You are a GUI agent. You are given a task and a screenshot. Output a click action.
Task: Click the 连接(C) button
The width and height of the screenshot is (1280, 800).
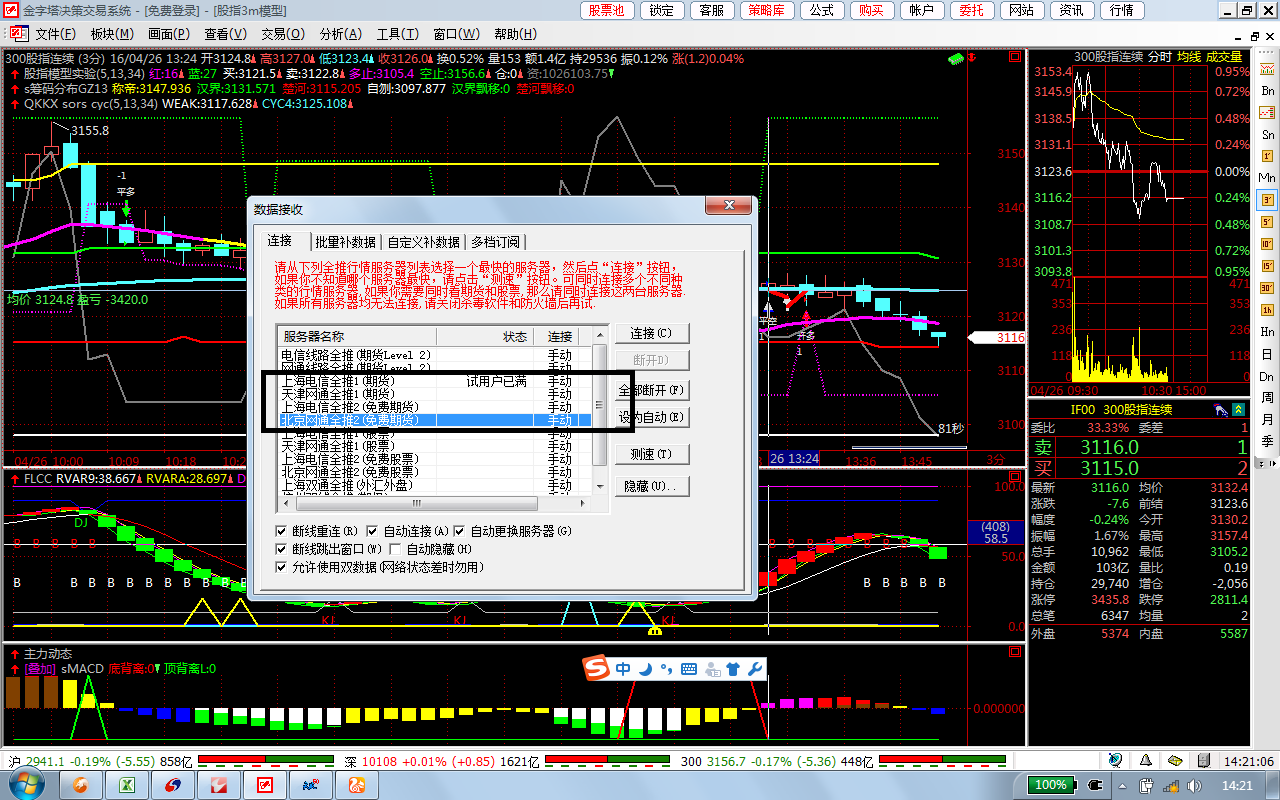pos(651,334)
